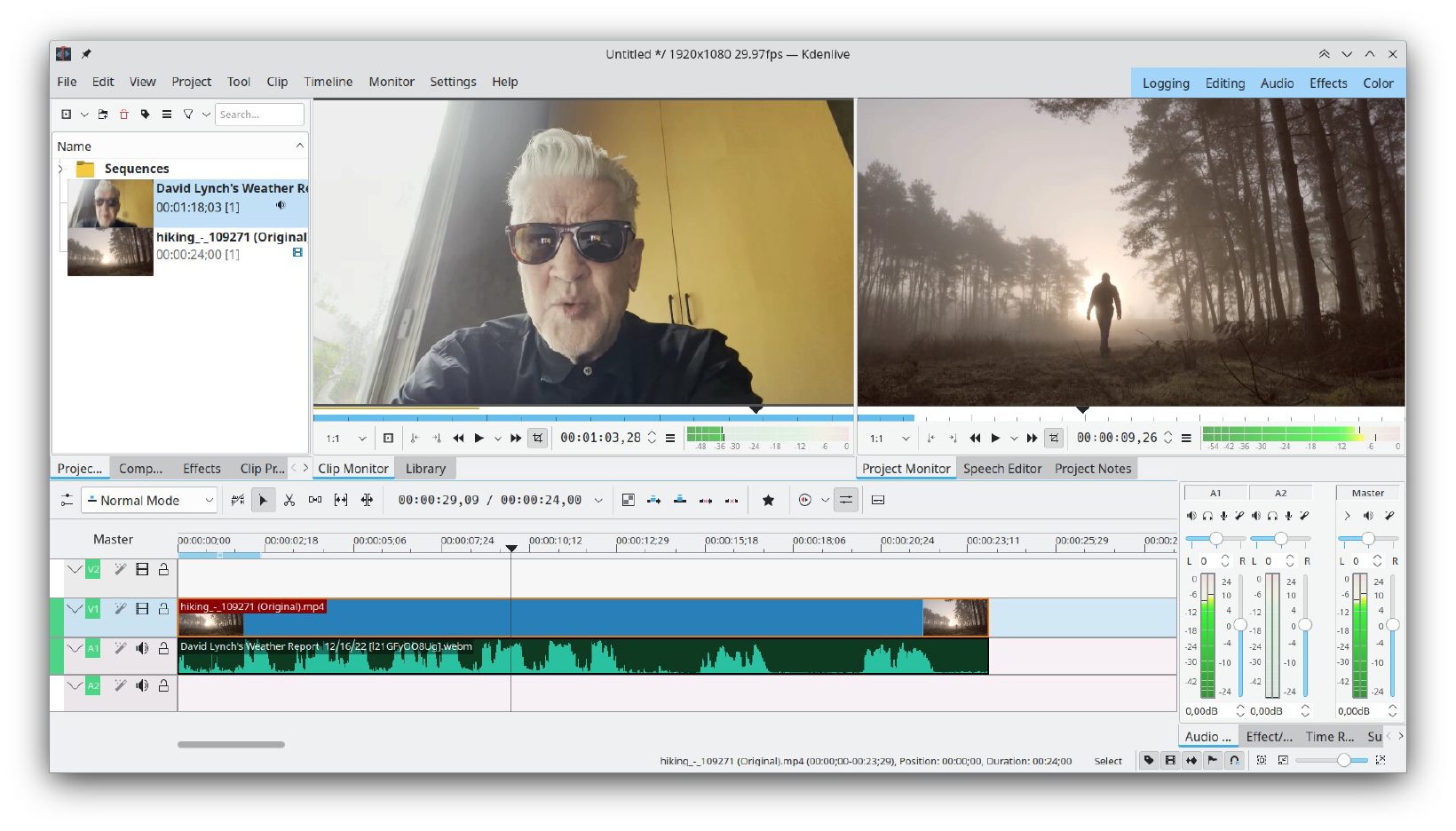The height and width of the screenshot is (831, 1456).
Task: Switch to the Library tab
Action: click(426, 469)
